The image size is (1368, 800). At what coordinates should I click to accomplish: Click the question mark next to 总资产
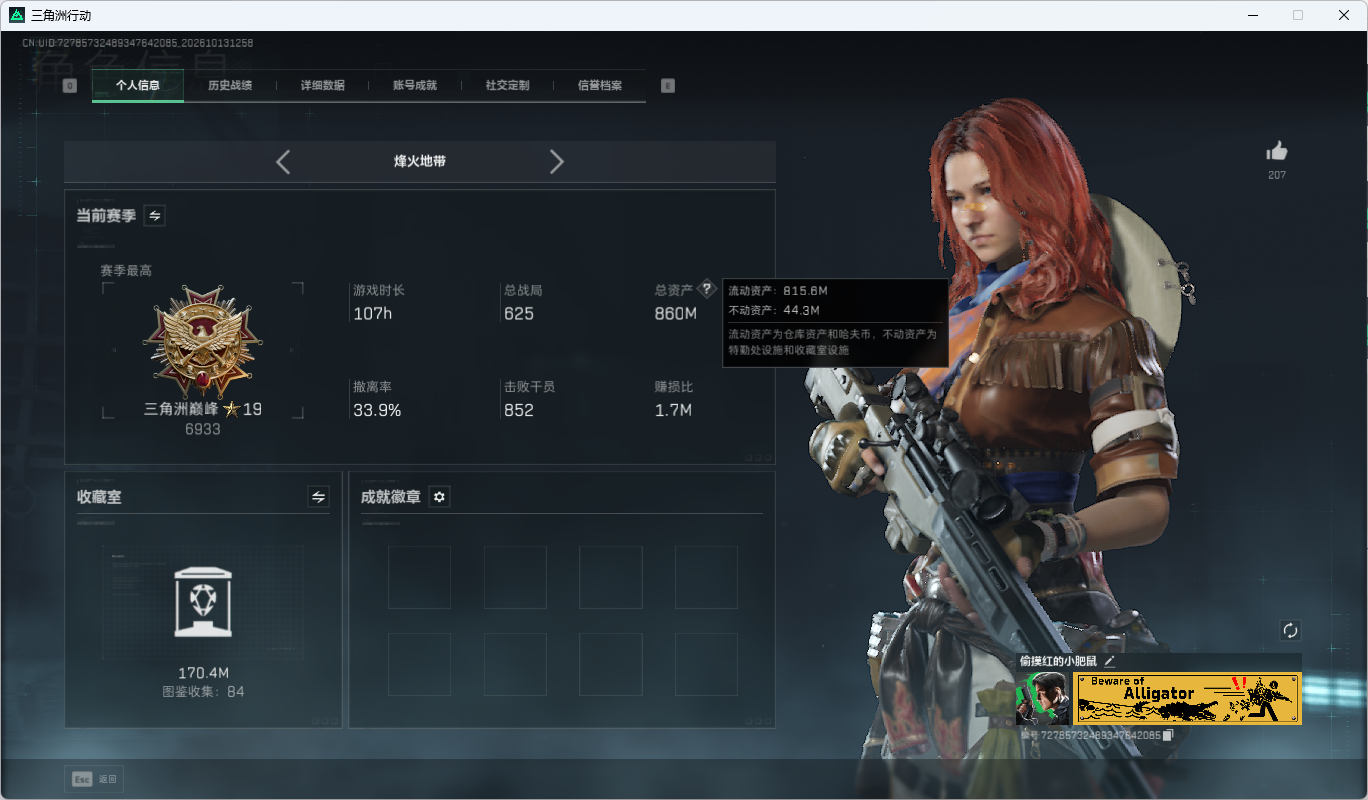pos(707,289)
